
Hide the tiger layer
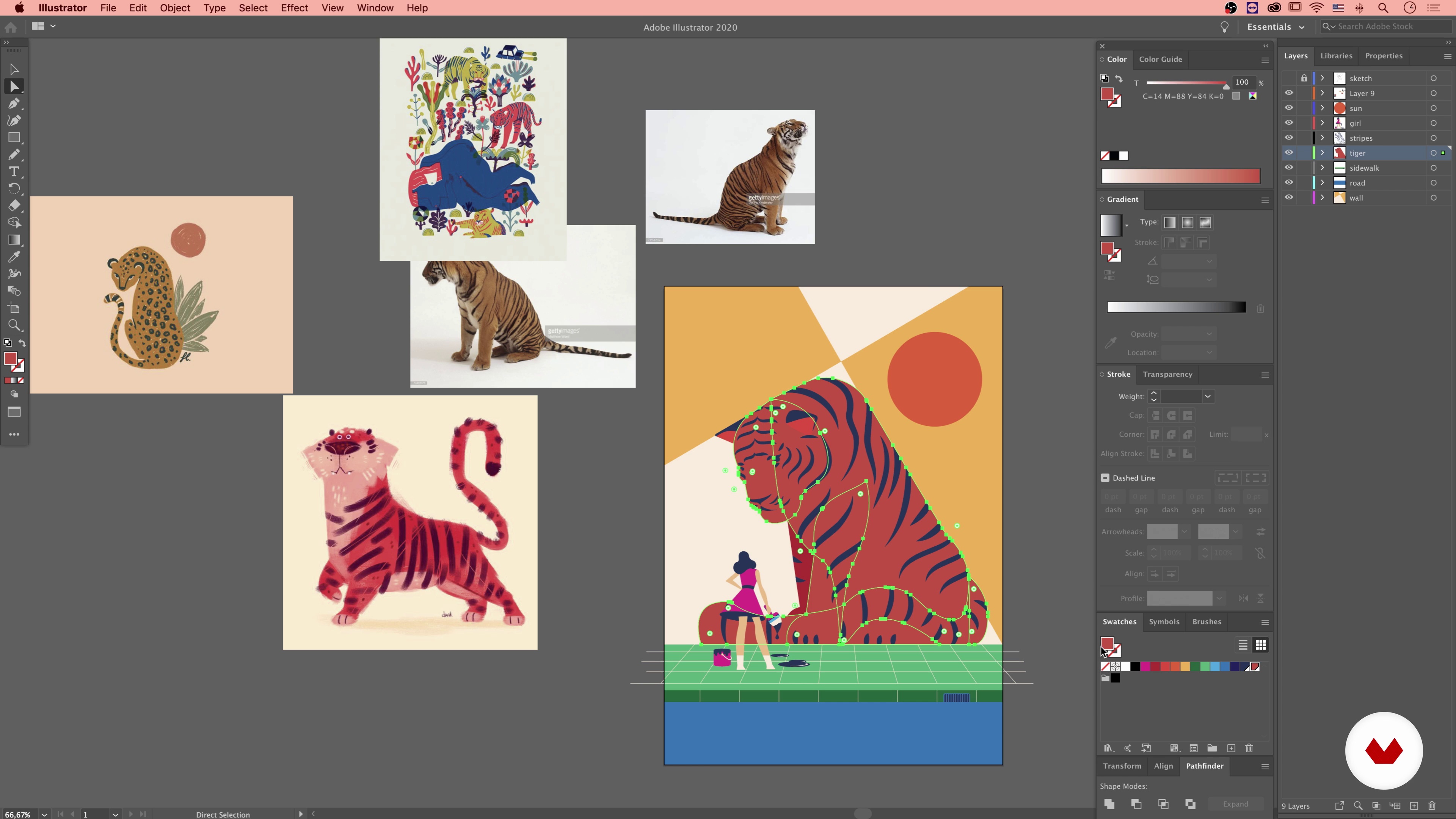(1289, 152)
